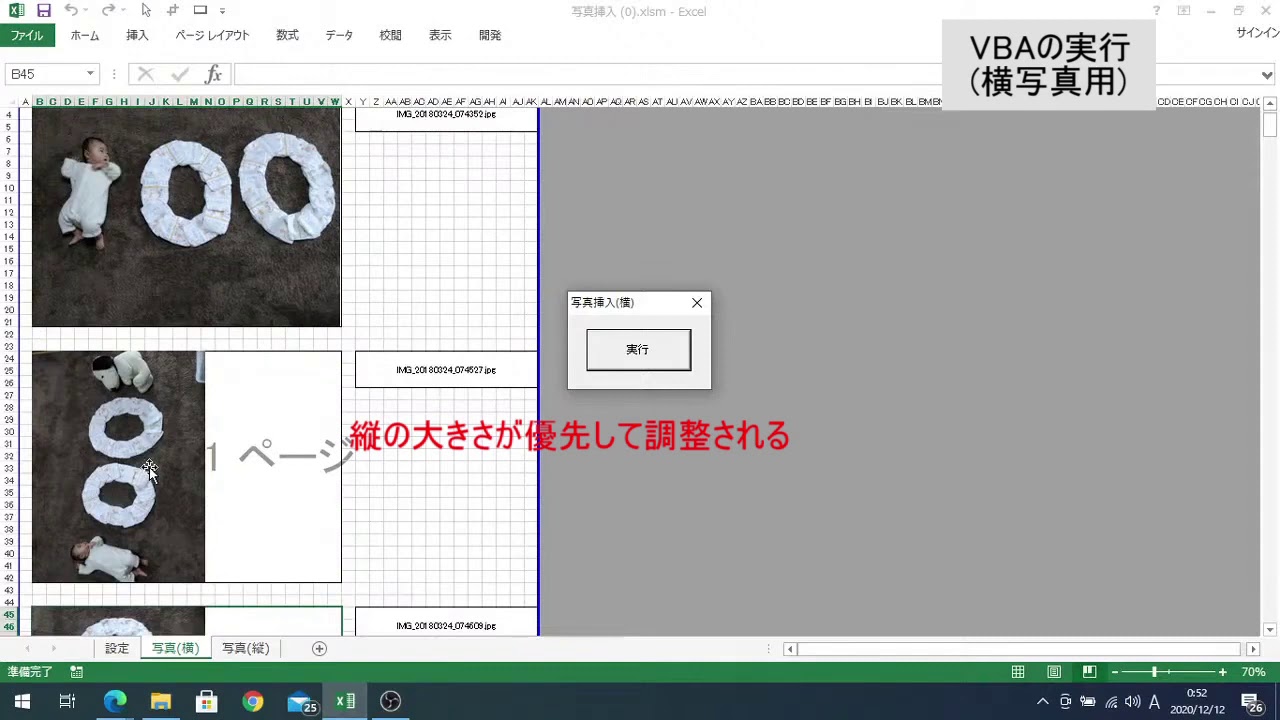Switch to Page Break Preview in status bar

(x=1090, y=672)
